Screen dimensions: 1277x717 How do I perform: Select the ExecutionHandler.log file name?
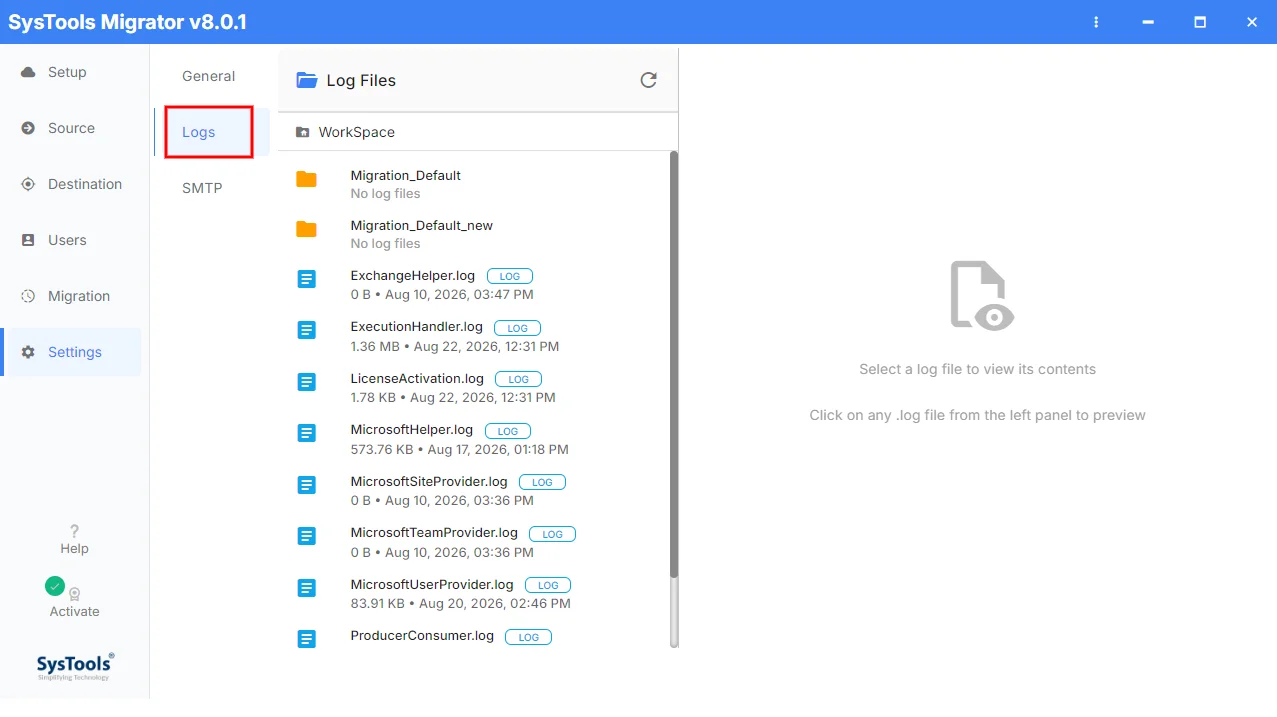click(416, 326)
